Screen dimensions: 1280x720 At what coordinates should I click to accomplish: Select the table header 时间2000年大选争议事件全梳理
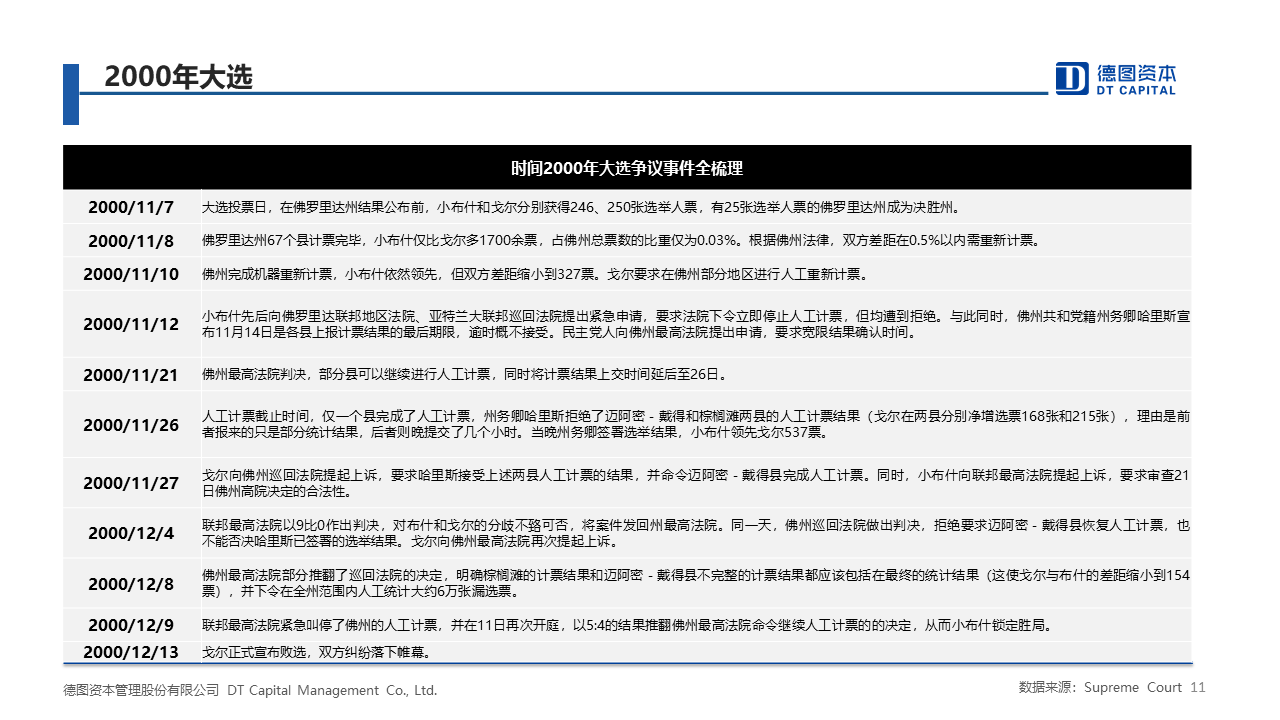(627, 168)
